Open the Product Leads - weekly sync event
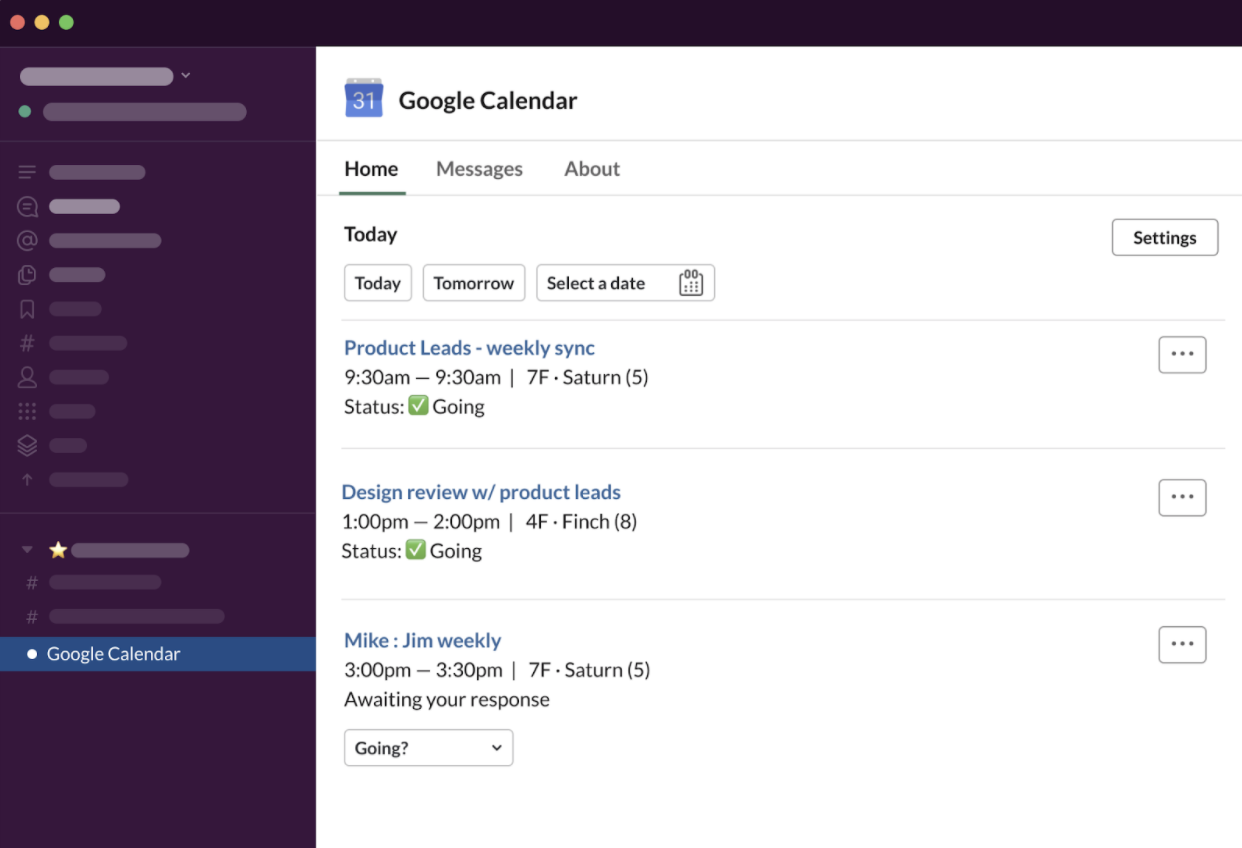 point(469,348)
